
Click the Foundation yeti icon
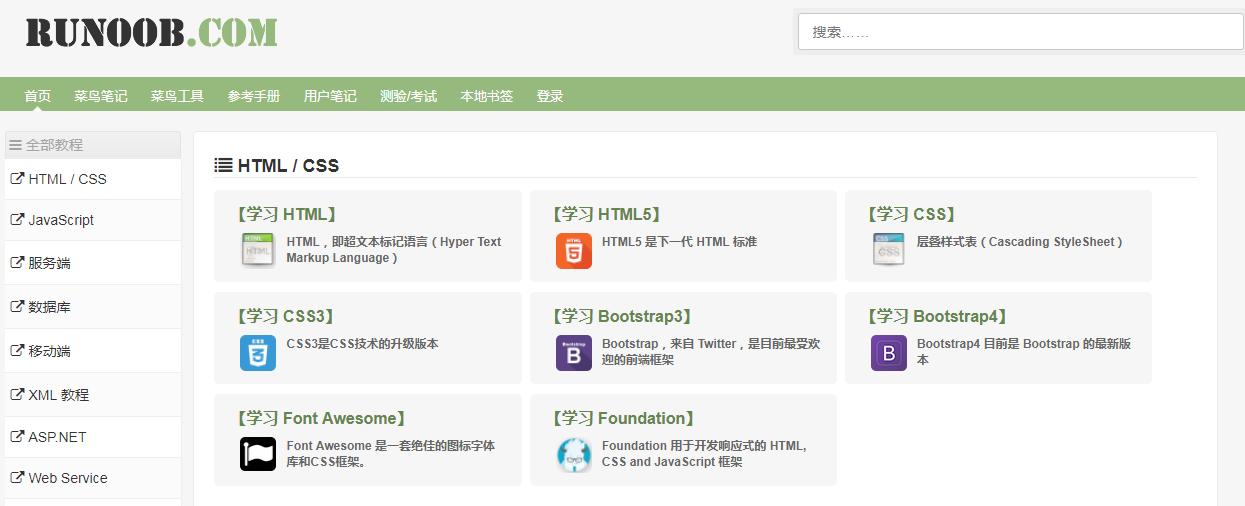[574, 455]
